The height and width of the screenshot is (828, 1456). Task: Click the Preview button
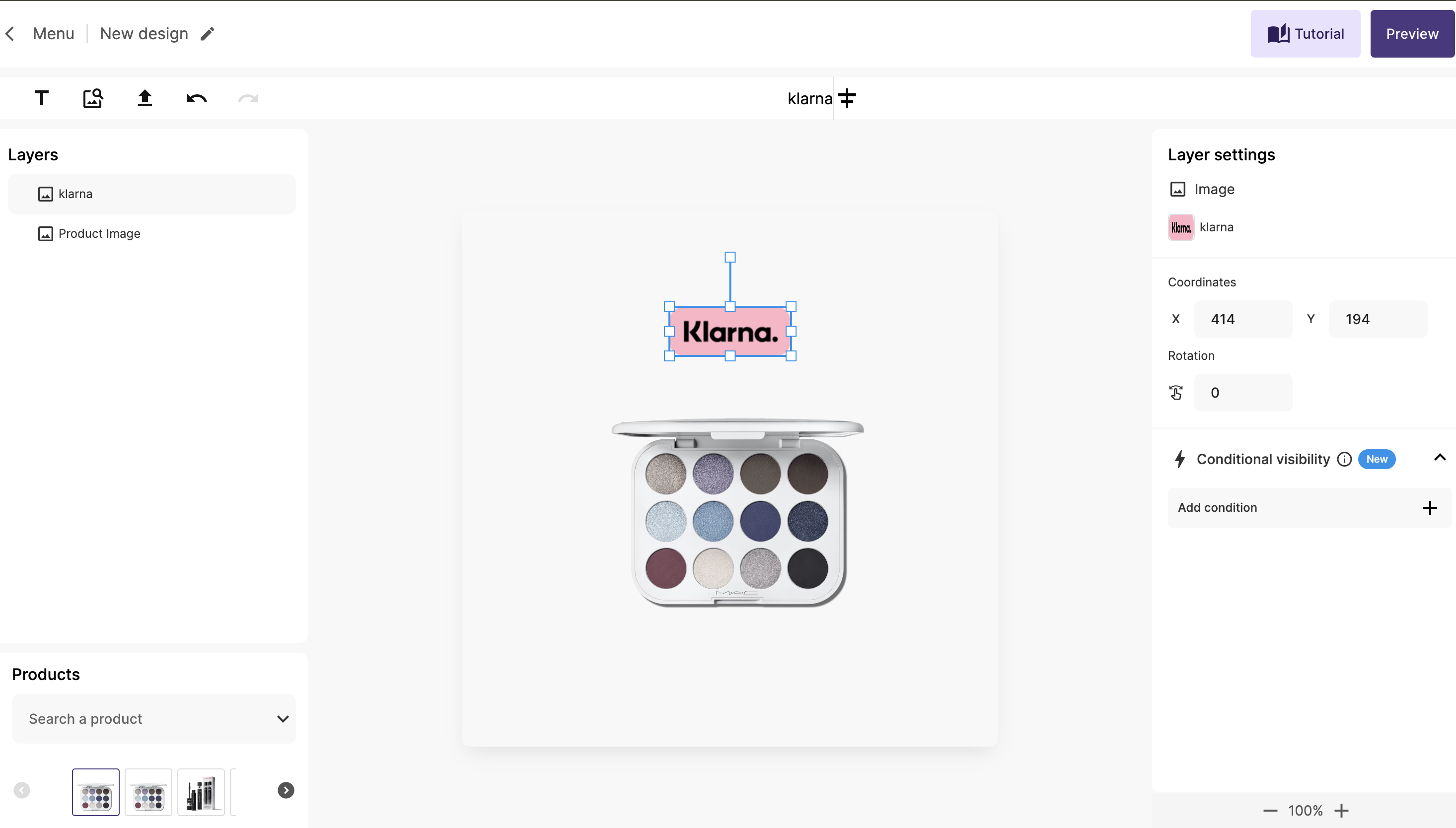pyautogui.click(x=1412, y=34)
